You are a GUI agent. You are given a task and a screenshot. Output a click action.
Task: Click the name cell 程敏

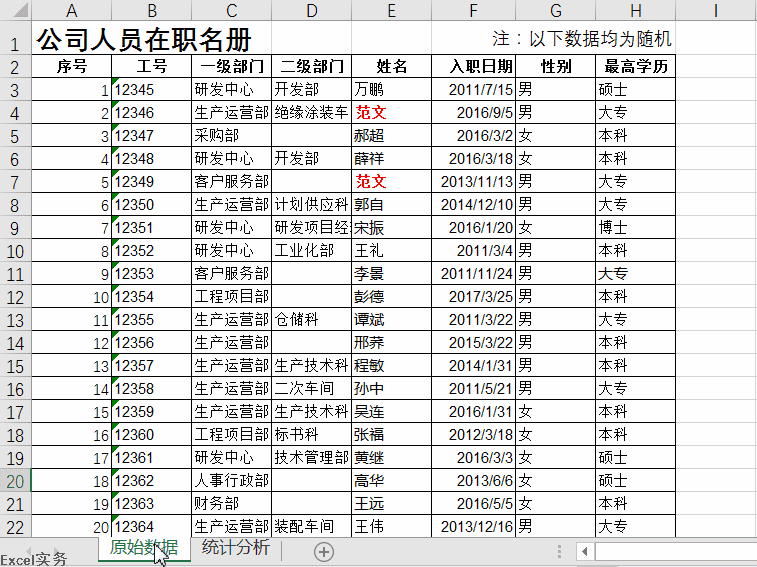(392, 366)
